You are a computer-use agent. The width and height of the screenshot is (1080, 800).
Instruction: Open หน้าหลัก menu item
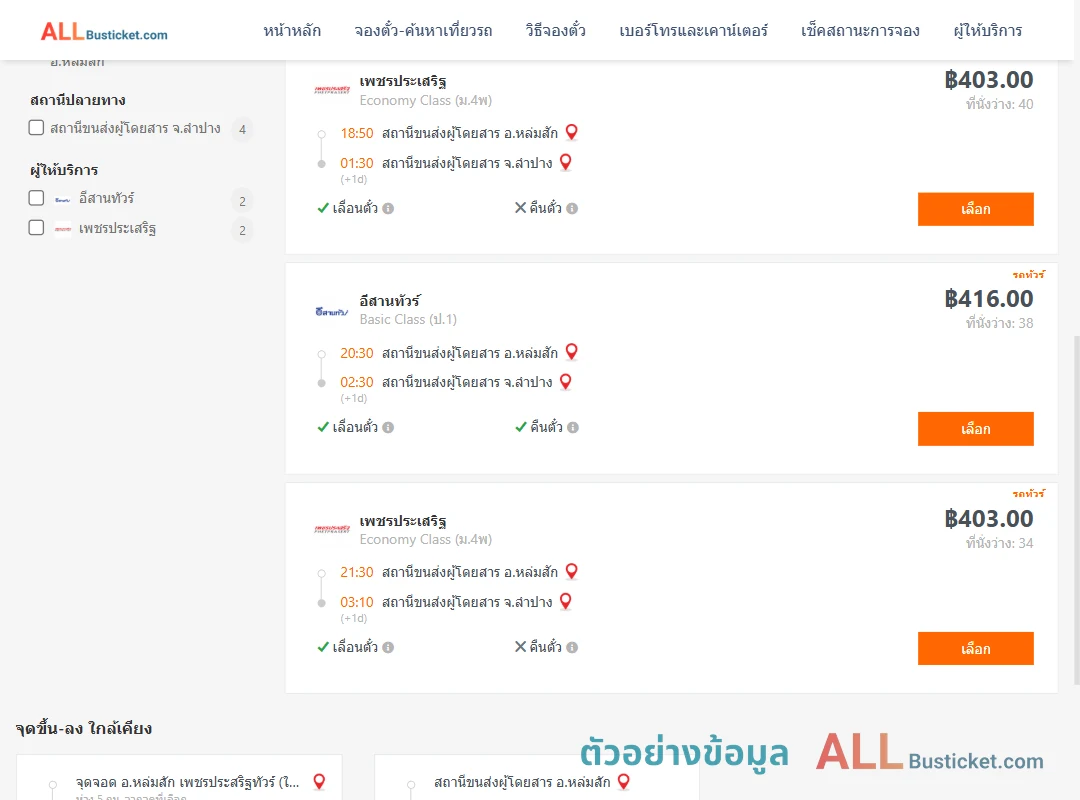[292, 31]
